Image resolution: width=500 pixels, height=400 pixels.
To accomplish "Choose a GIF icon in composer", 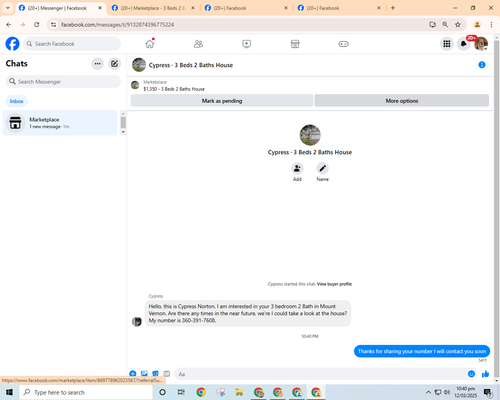I will coord(167,374).
